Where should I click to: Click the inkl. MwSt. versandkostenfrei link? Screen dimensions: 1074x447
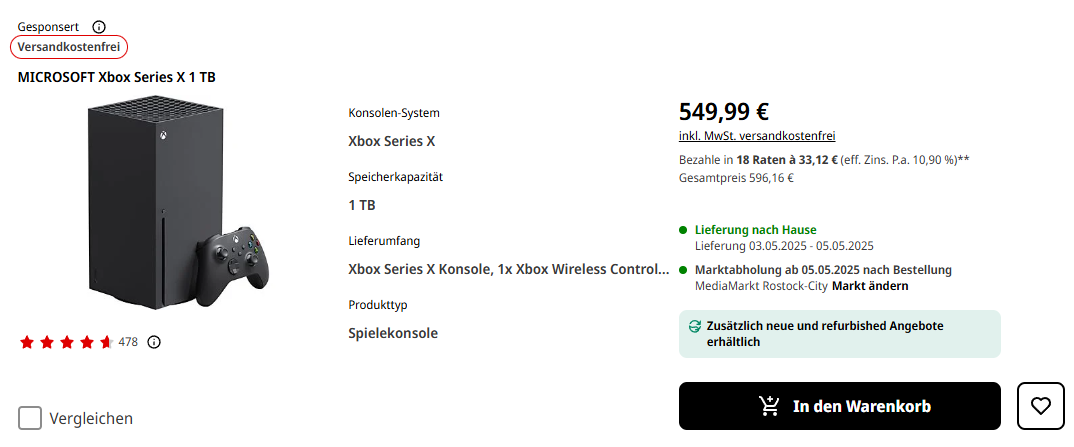pyautogui.click(x=757, y=136)
